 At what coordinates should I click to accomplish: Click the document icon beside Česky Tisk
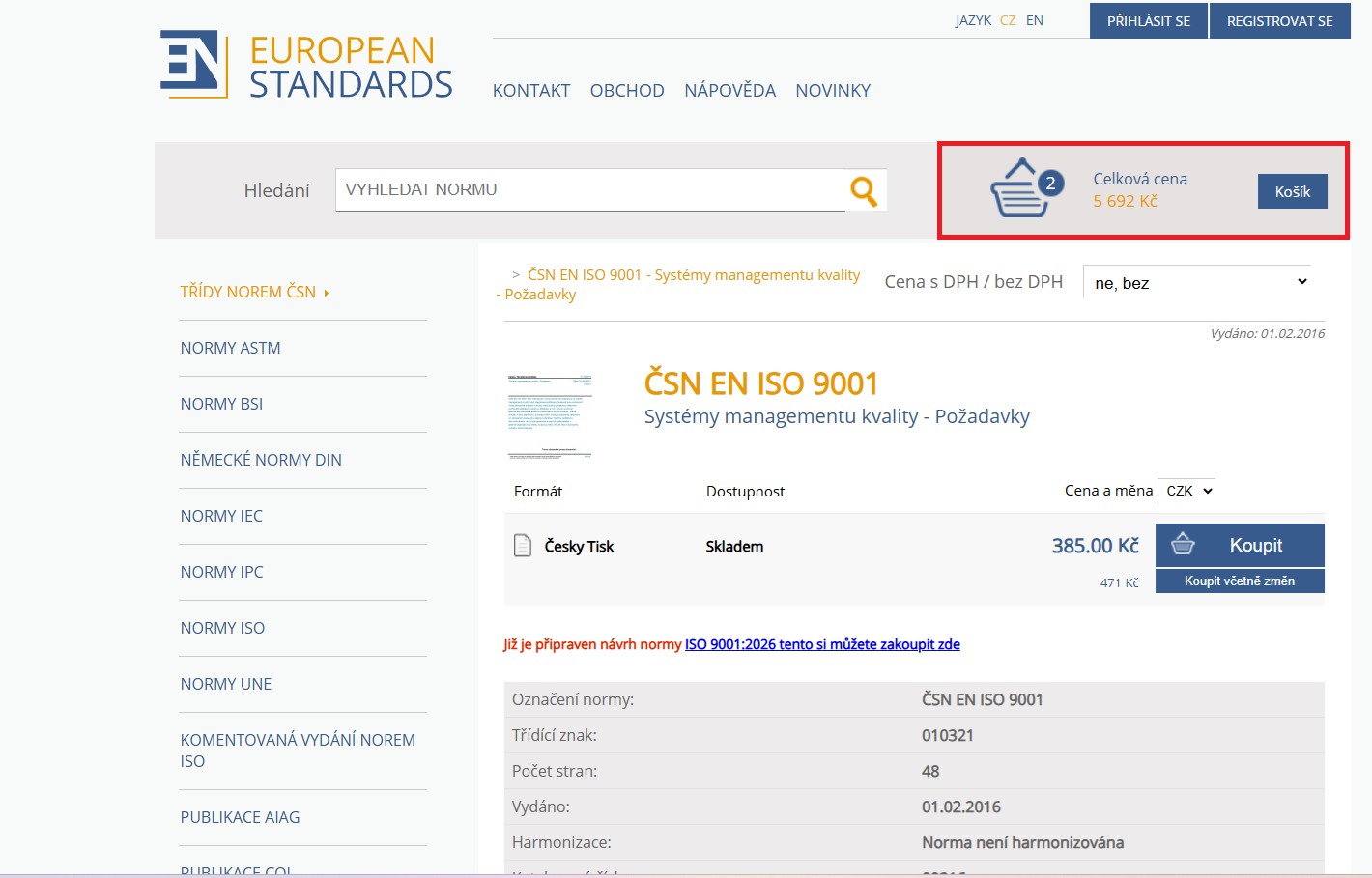[523, 546]
